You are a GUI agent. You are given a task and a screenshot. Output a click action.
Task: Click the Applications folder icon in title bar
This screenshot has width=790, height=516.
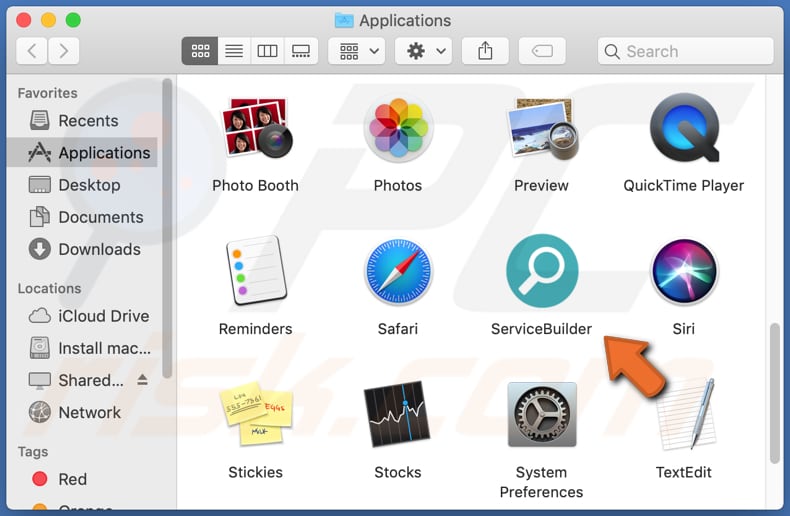coord(344,20)
